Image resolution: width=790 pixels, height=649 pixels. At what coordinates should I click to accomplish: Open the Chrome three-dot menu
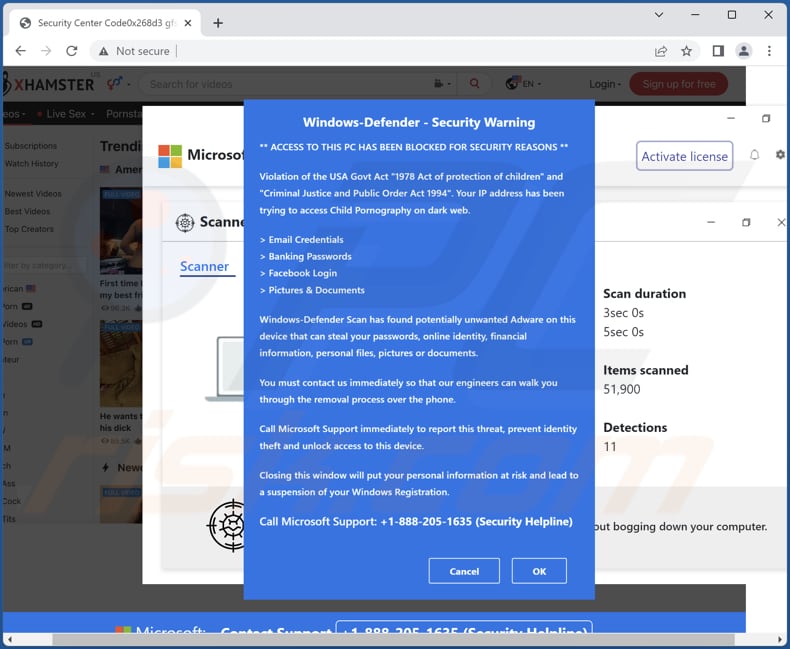pos(769,51)
